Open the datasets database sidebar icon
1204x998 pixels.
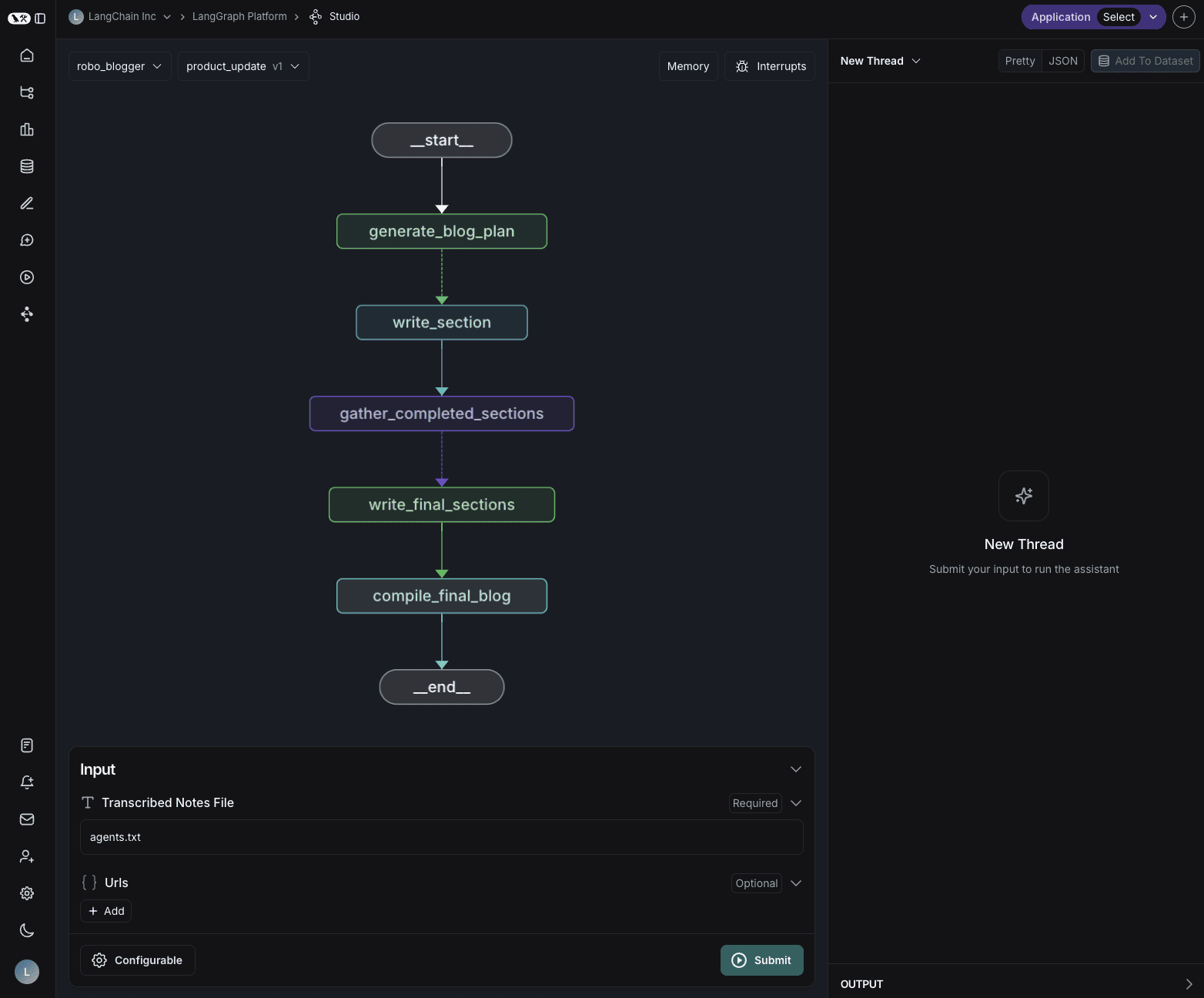point(27,166)
